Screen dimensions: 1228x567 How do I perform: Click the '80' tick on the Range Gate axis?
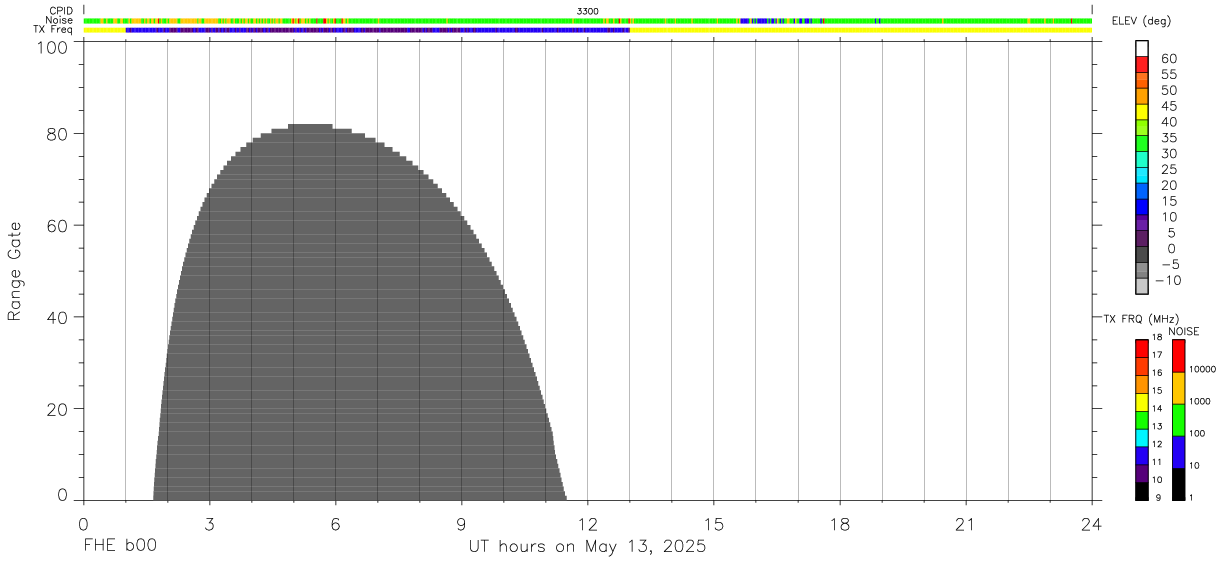pos(59,134)
